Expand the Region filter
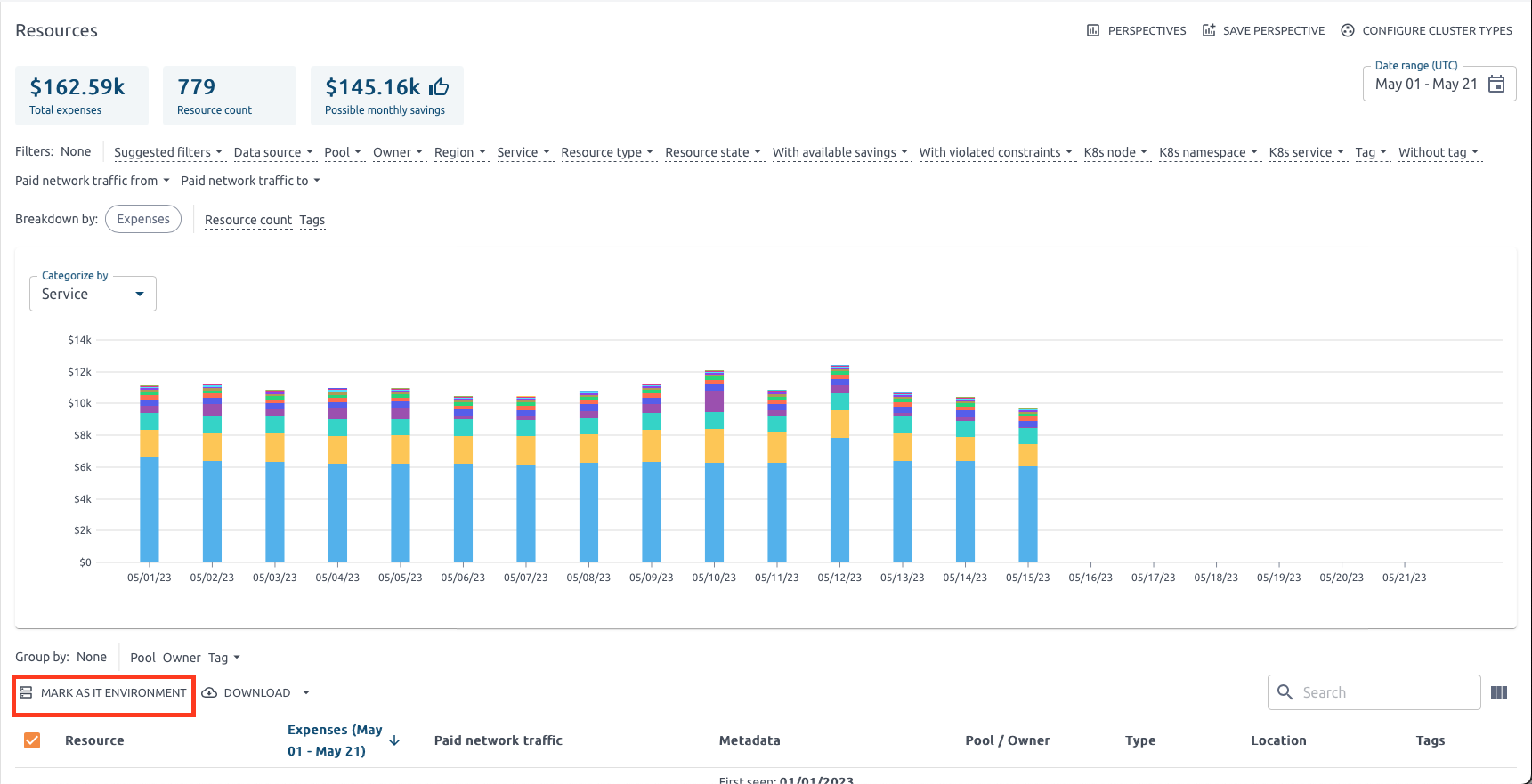 coord(460,152)
